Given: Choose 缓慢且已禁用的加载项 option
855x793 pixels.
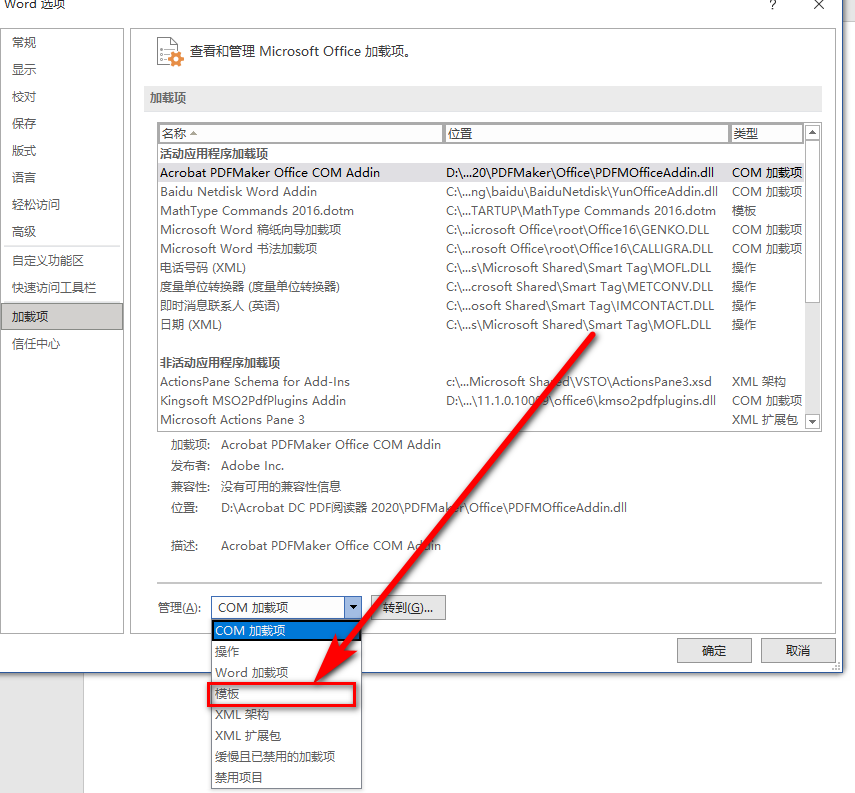Looking at the screenshot, I should click(x=286, y=756).
